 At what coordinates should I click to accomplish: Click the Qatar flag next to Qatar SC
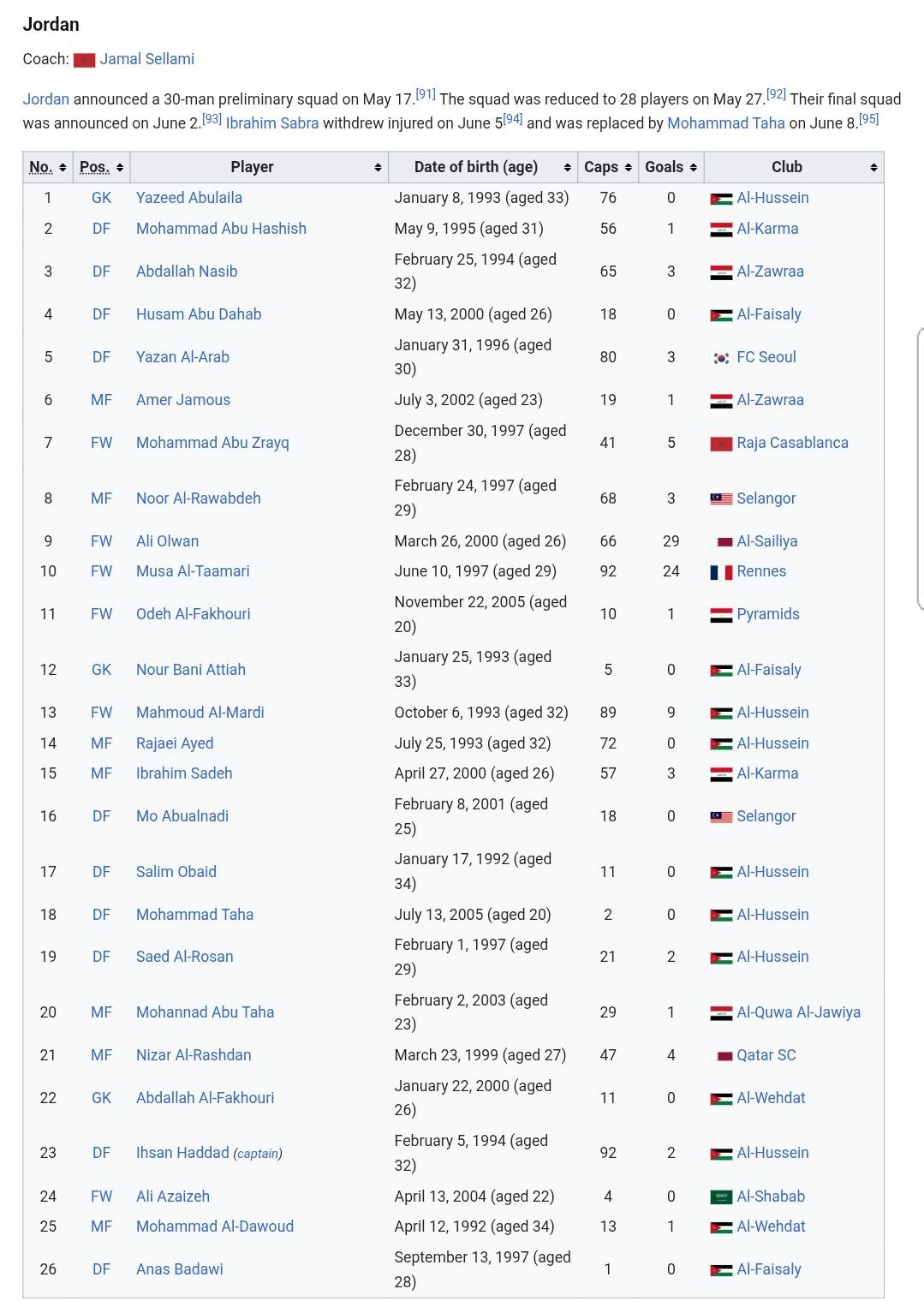[721, 1056]
